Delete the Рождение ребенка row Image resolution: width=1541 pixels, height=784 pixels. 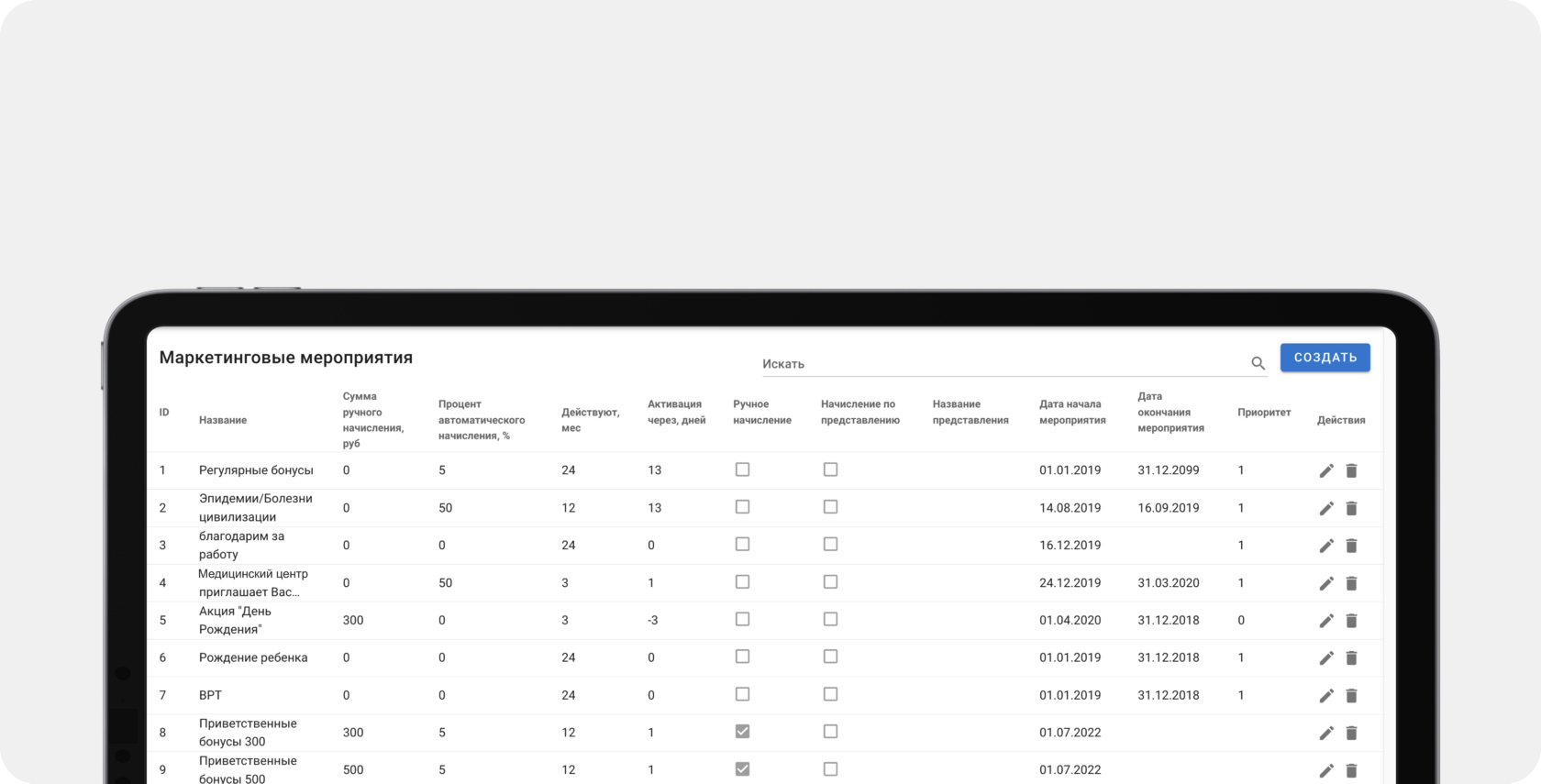1351,657
